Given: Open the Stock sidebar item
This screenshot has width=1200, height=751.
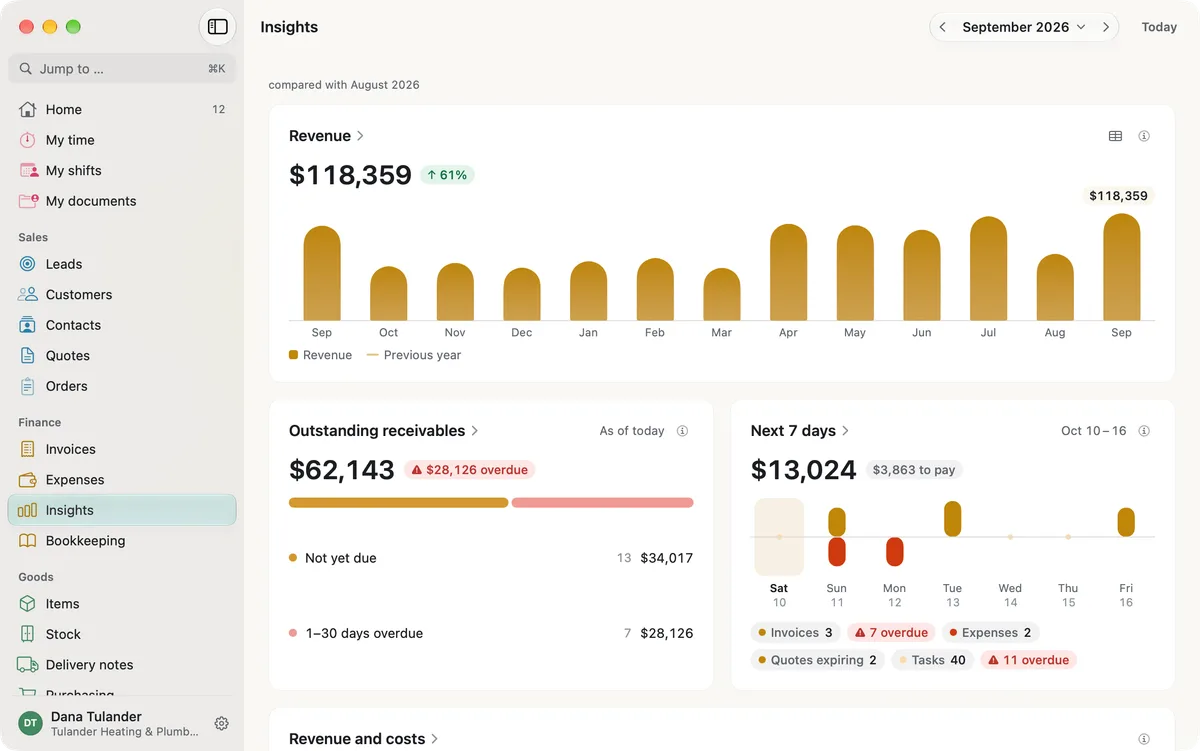Looking at the screenshot, I should coord(122,634).
